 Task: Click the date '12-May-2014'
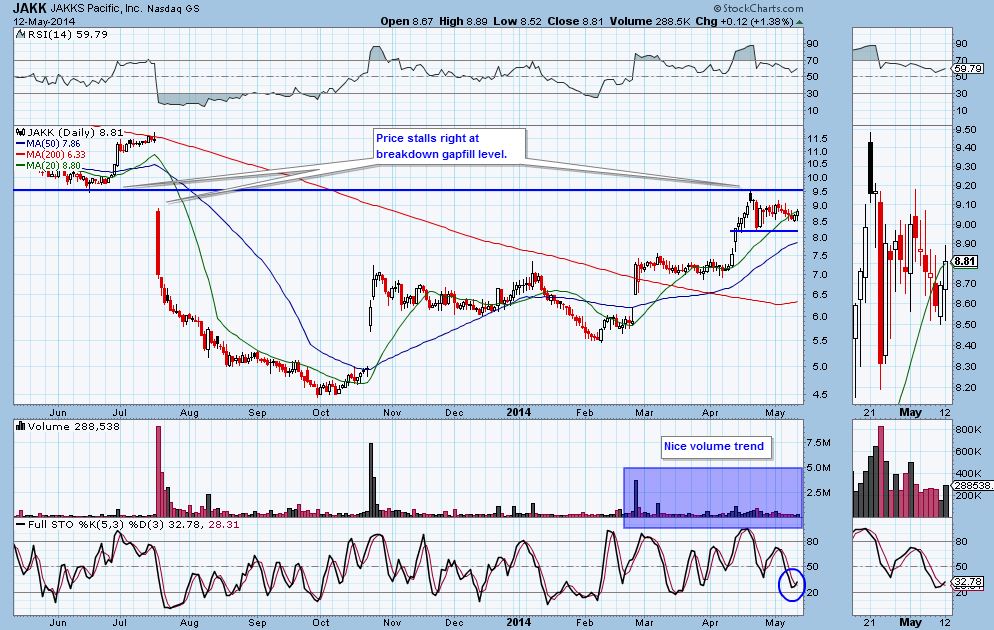44,22
